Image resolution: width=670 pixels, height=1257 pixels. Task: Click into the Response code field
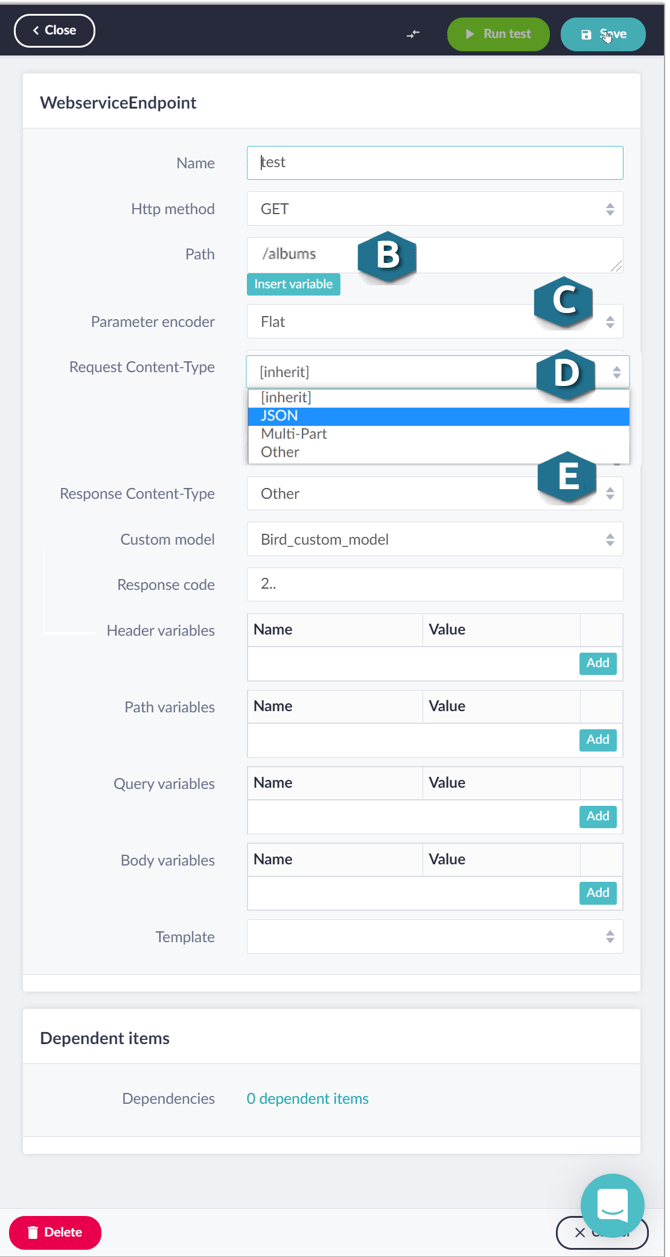click(435, 585)
